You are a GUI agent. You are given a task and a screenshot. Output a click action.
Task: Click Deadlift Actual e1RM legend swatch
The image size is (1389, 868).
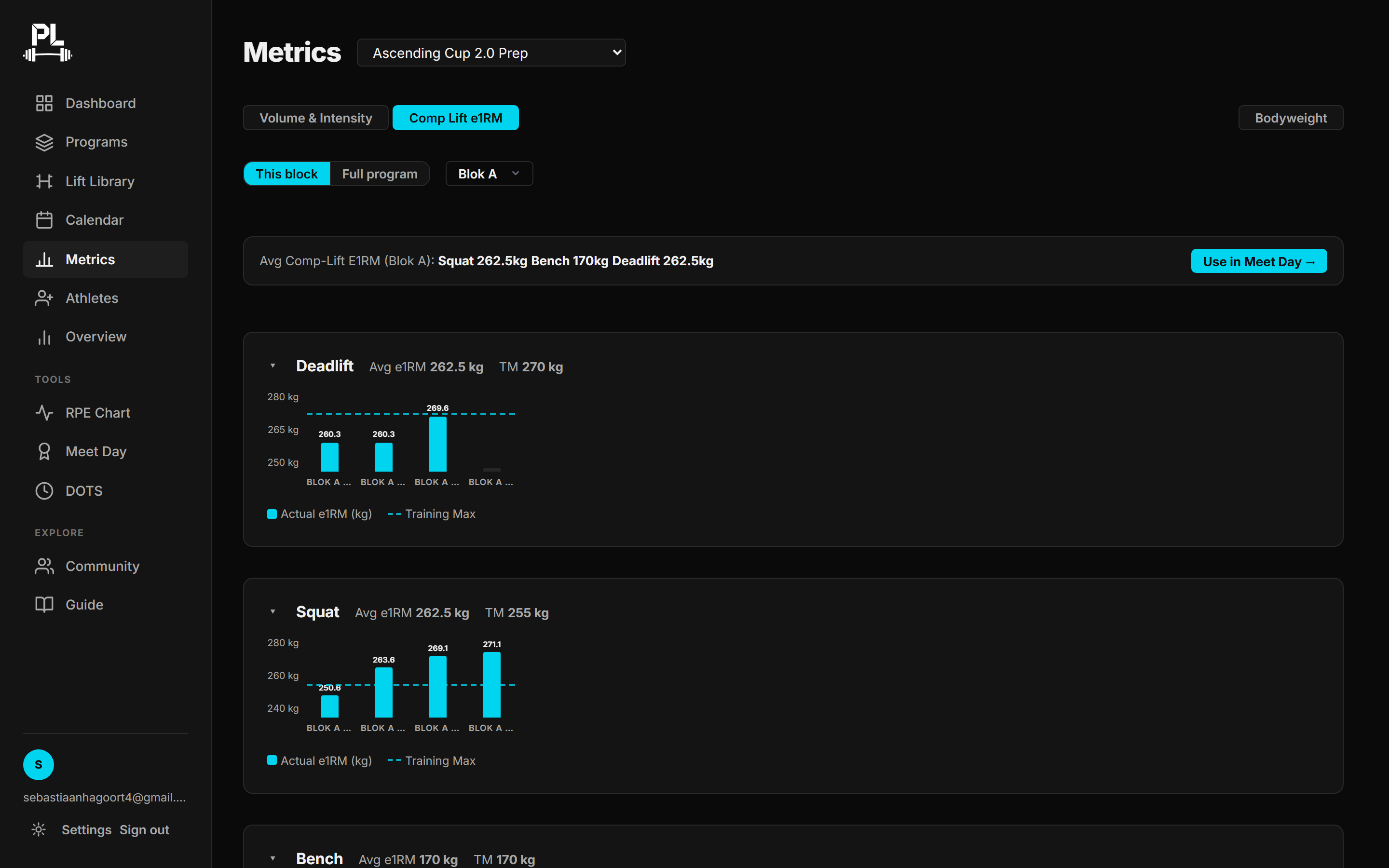pyautogui.click(x=272, y=514)
